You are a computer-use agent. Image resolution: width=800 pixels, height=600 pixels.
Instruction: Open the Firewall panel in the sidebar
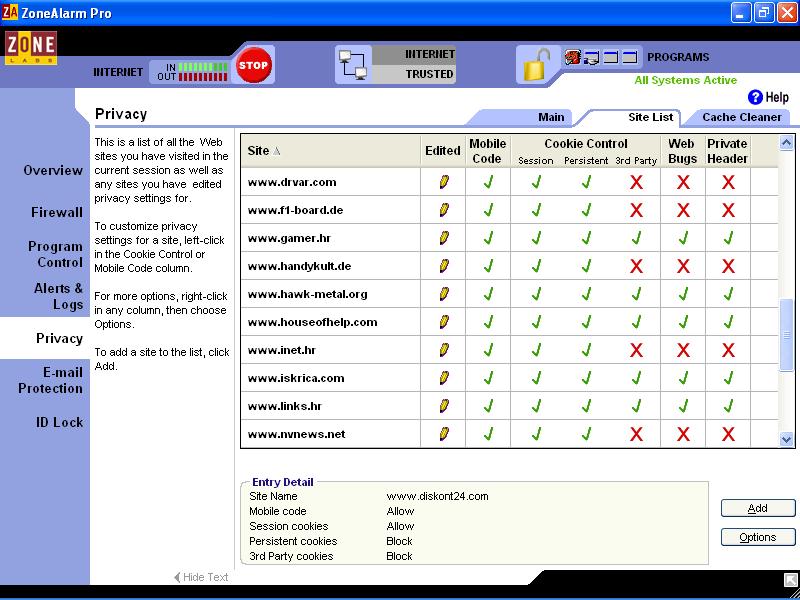pos(57,212)
